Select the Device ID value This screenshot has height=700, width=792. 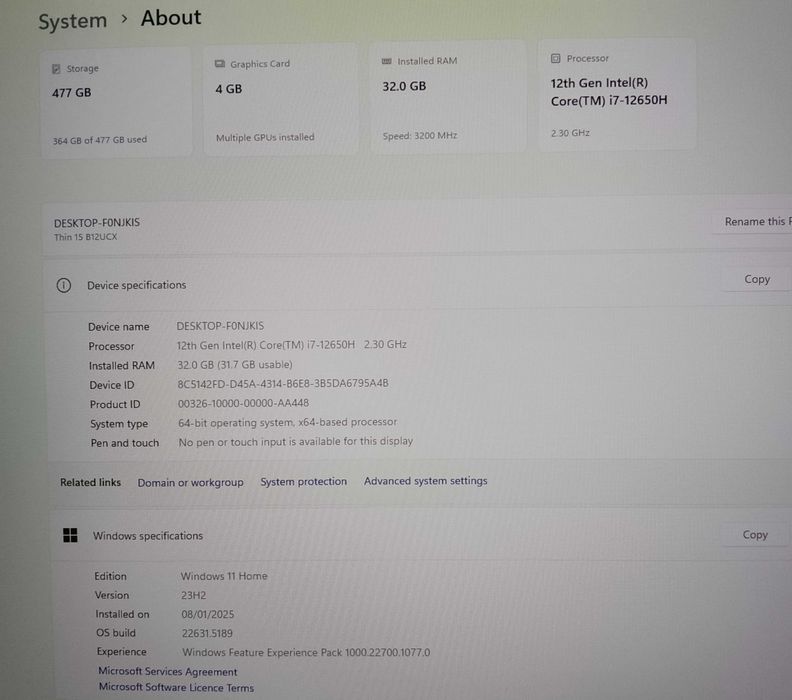(x=283, y=384)
